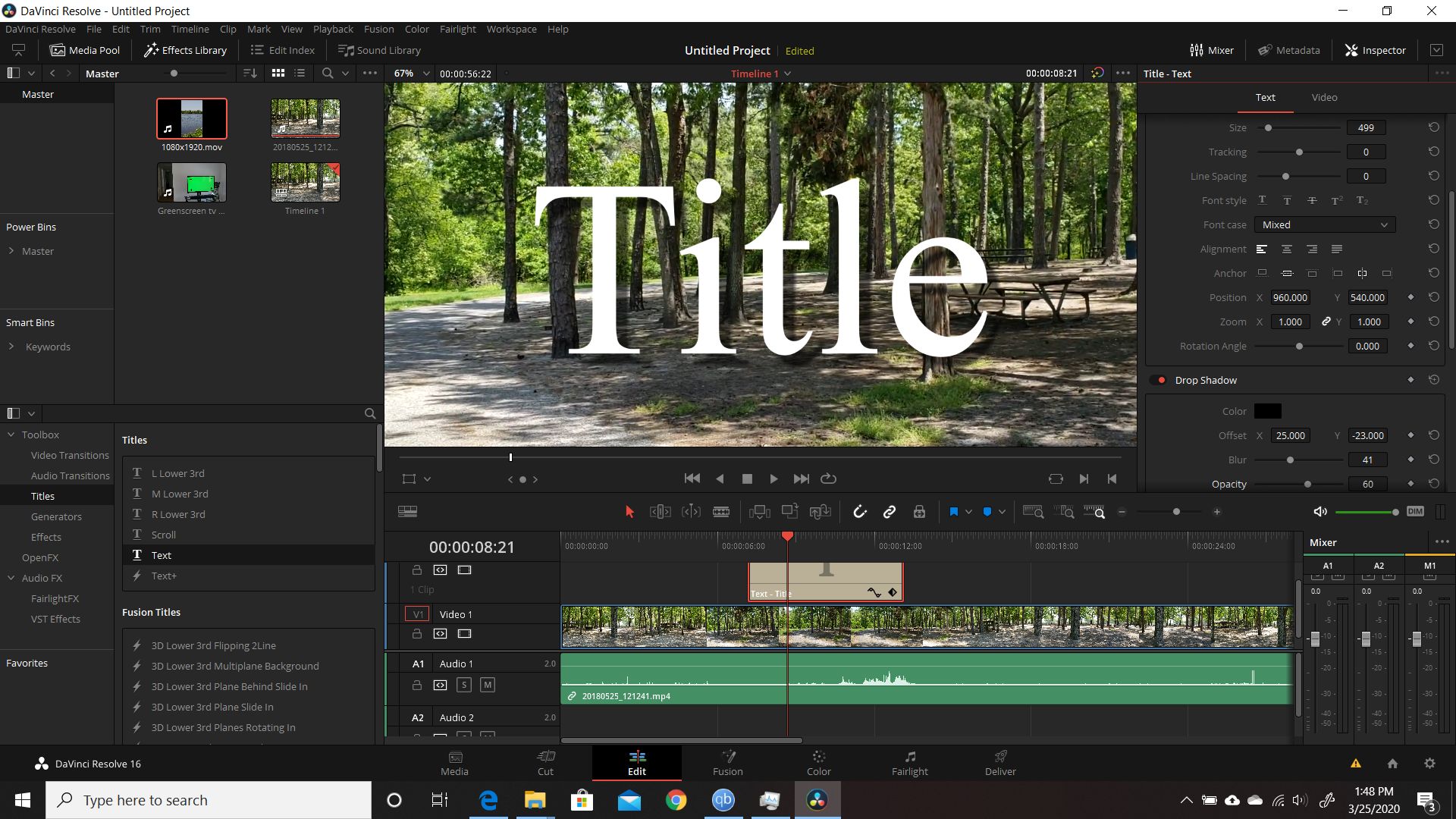The image size is (1456, 819).
Task: Collapse the Toolbox tree
Action: click(11, 435)
